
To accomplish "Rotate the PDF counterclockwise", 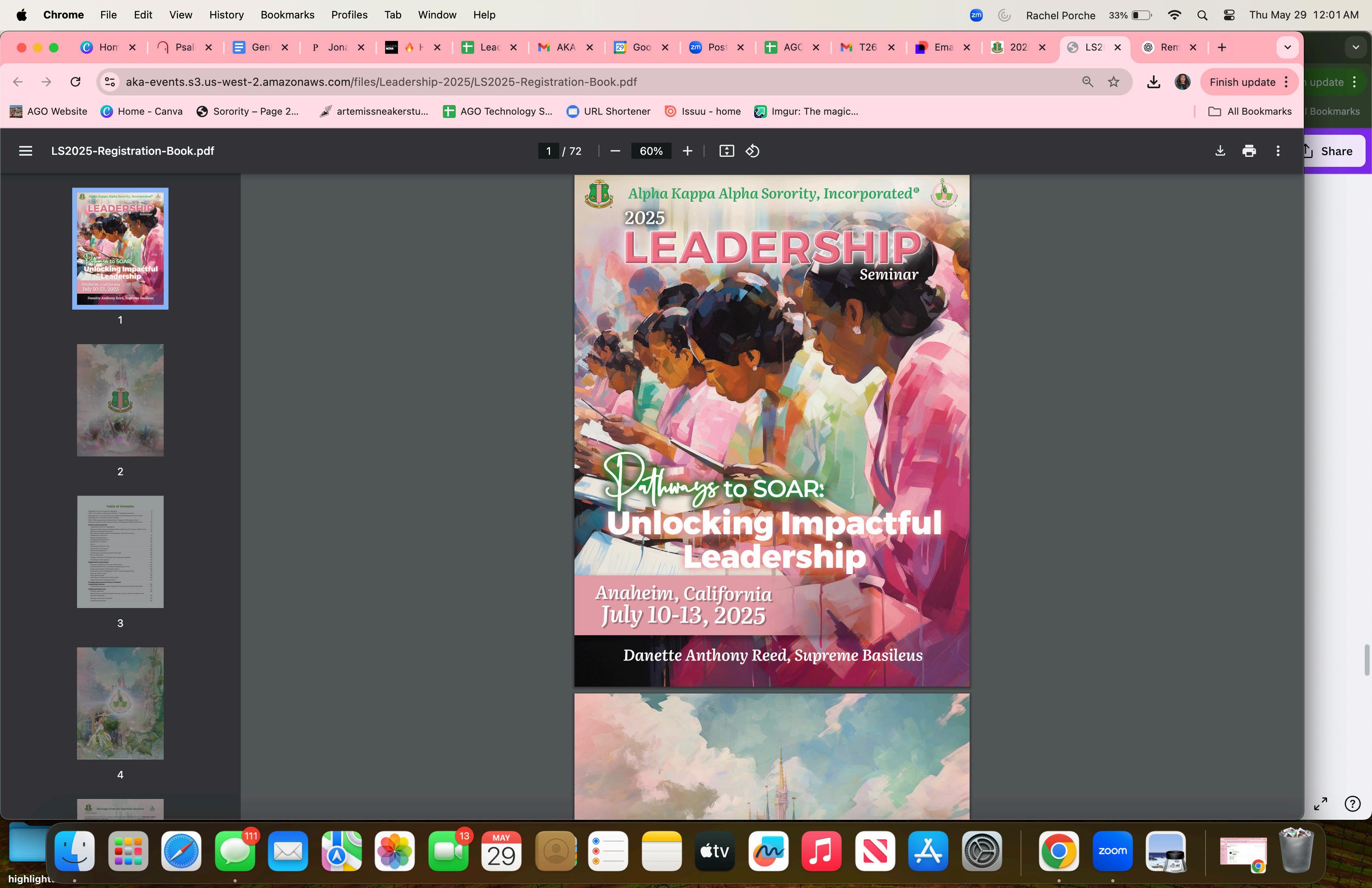I will (x=752, y=151).
